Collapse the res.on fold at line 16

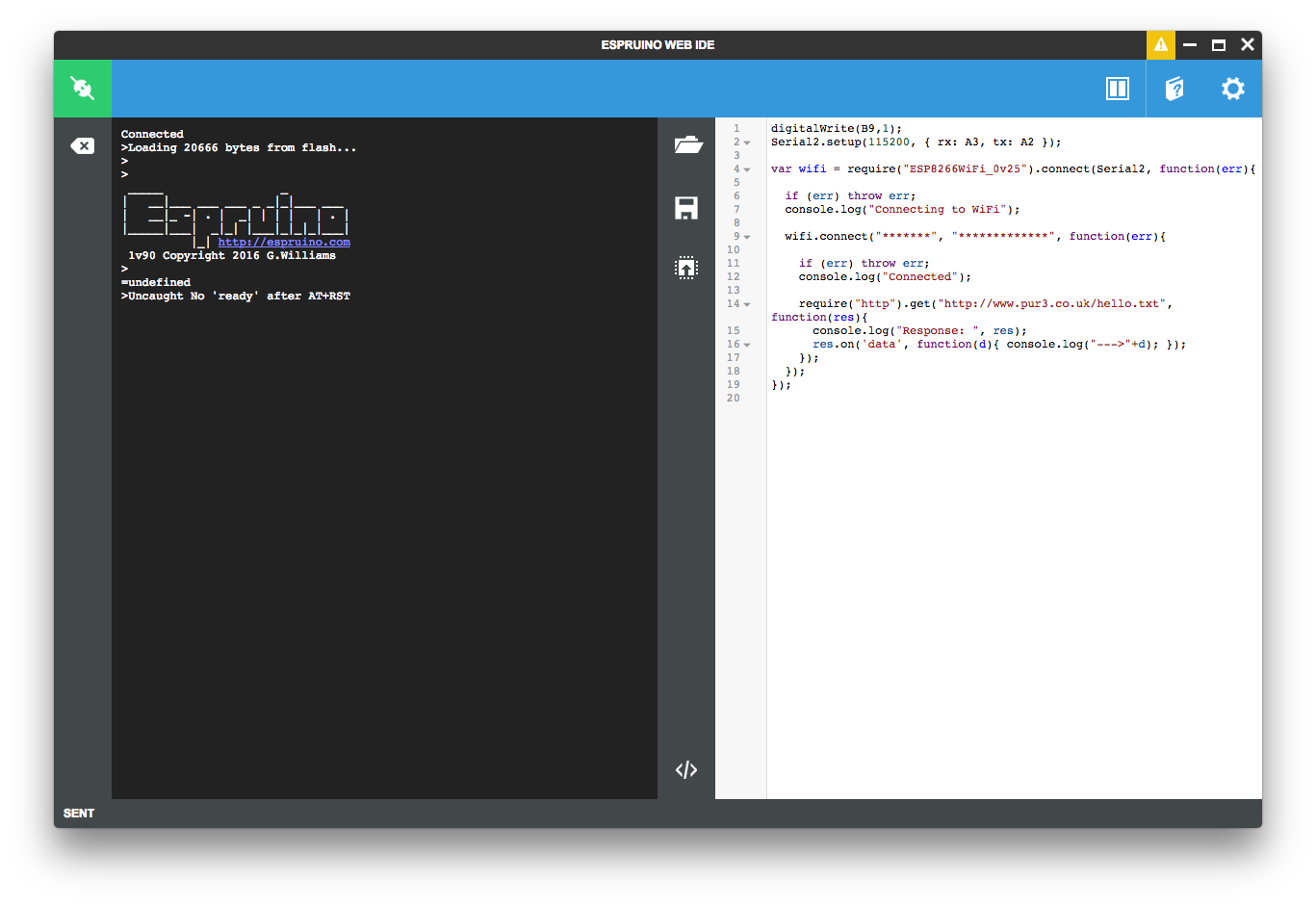click(x=747, y=345)
